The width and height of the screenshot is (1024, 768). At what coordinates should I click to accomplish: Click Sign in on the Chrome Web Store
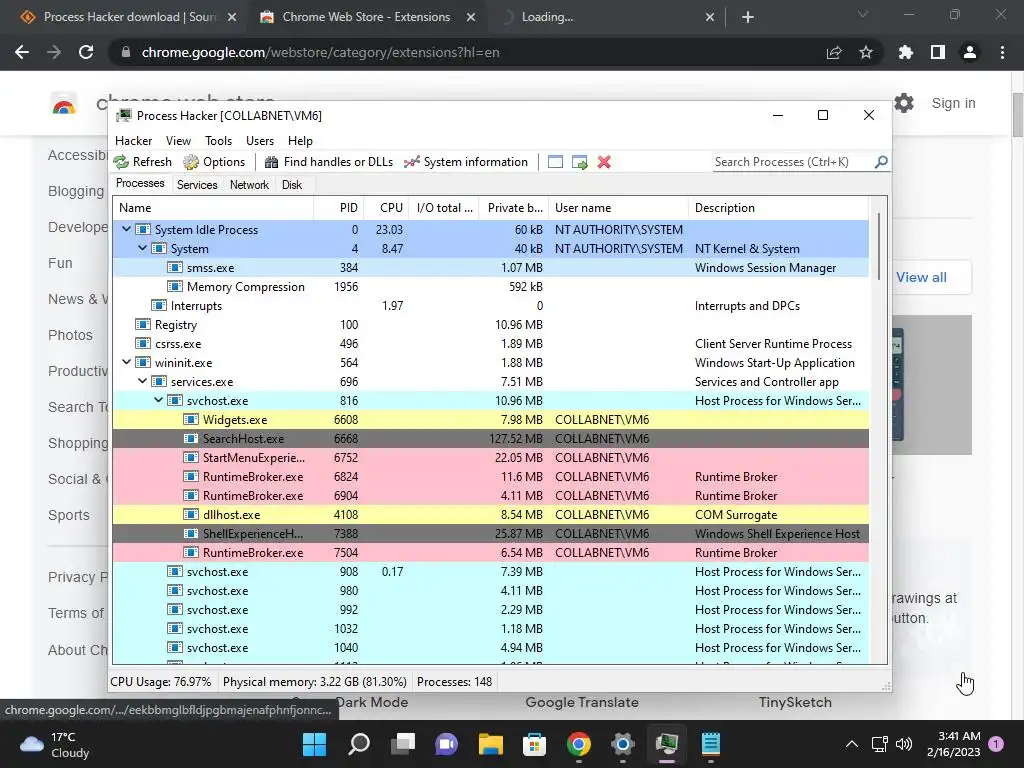coord(953,103)
